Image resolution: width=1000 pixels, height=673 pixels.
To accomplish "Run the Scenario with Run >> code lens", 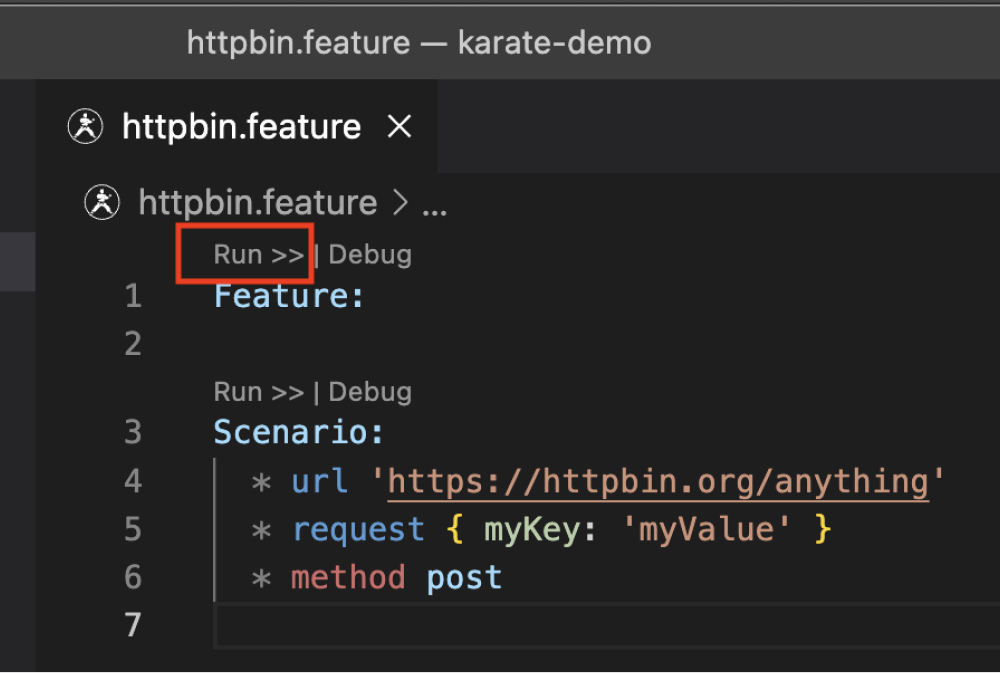I will click(258, 392).
